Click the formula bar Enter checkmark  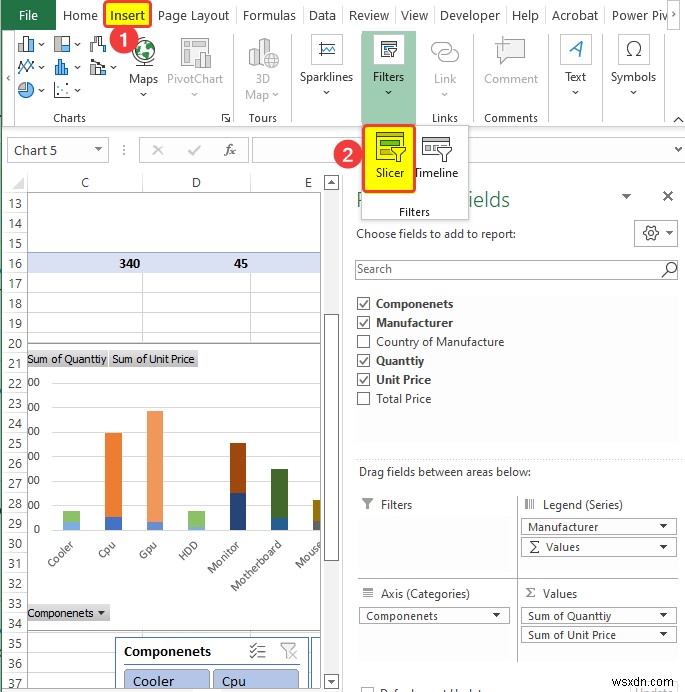194,150
